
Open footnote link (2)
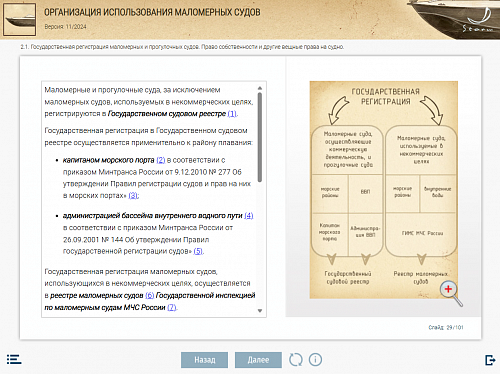coord(161,160)
